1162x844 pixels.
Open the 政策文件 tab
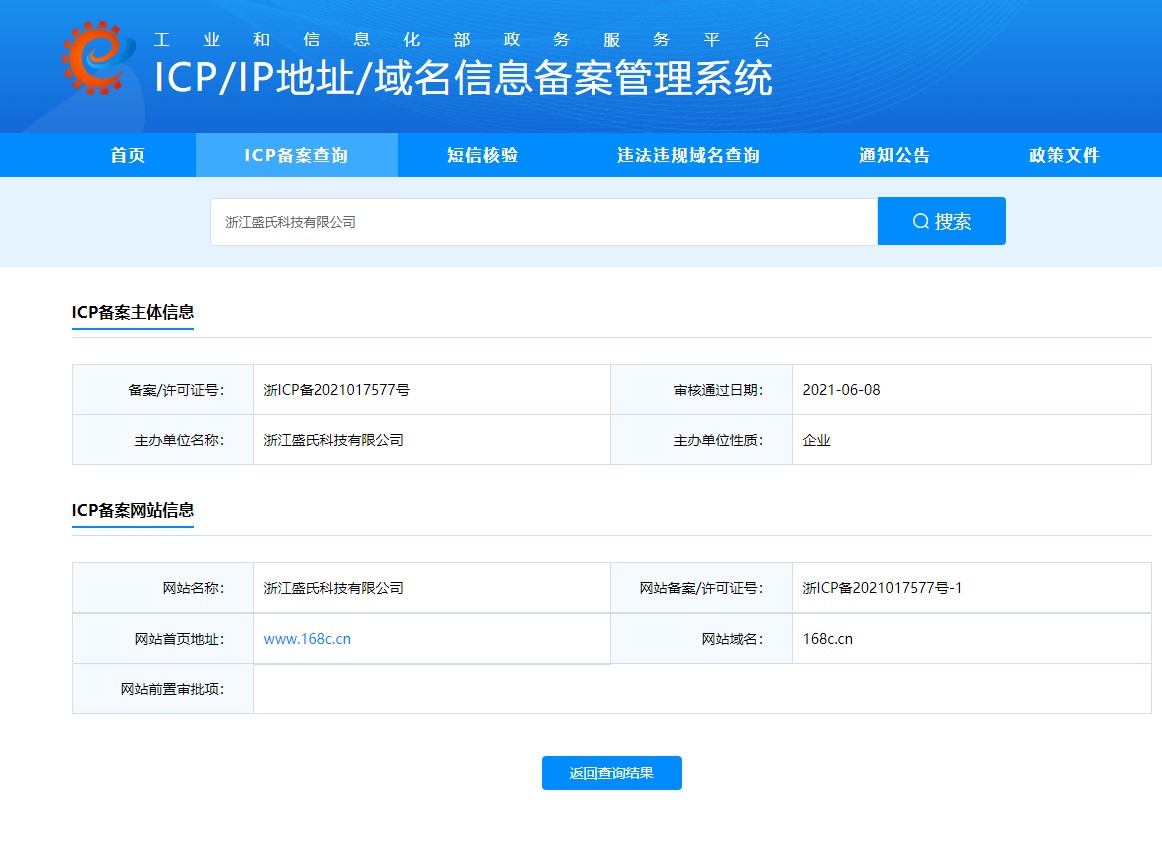pyautogui.click(x=1064, y=155)
